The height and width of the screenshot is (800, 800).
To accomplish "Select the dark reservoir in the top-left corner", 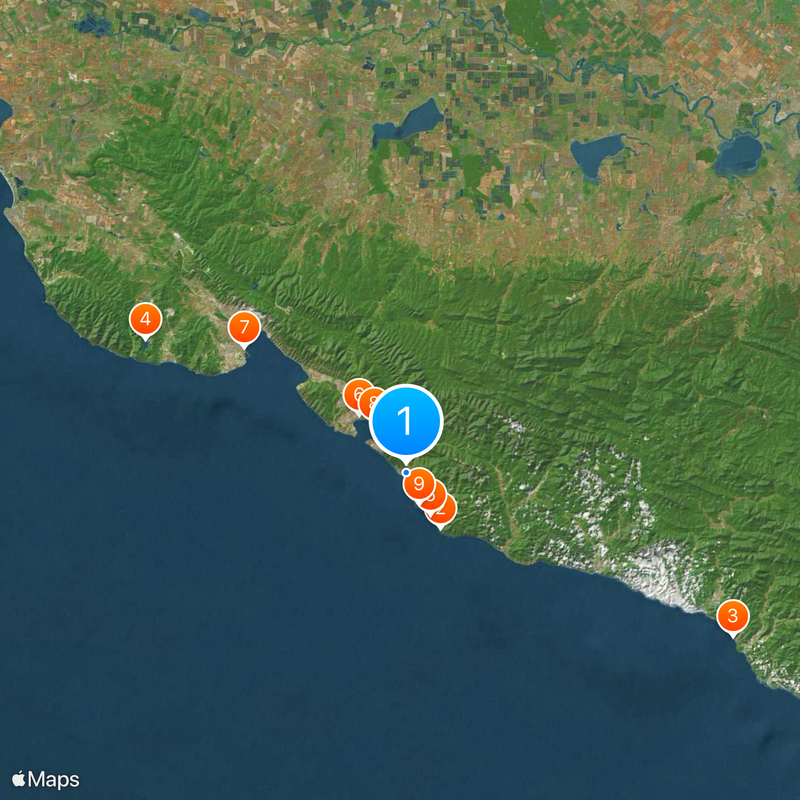I will pyautogui.click(x=93, y=24).
